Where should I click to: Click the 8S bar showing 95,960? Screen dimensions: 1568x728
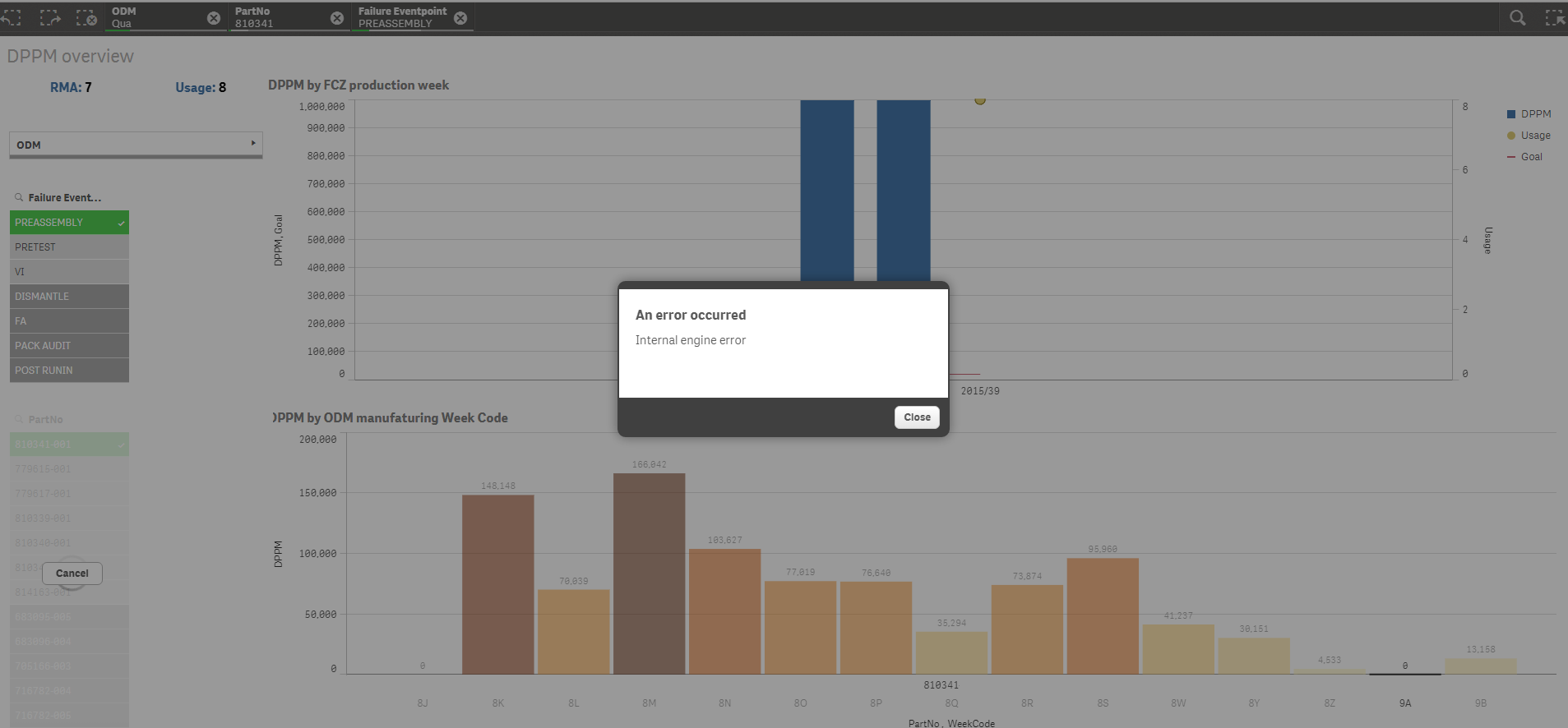(x=1103, y=616)
